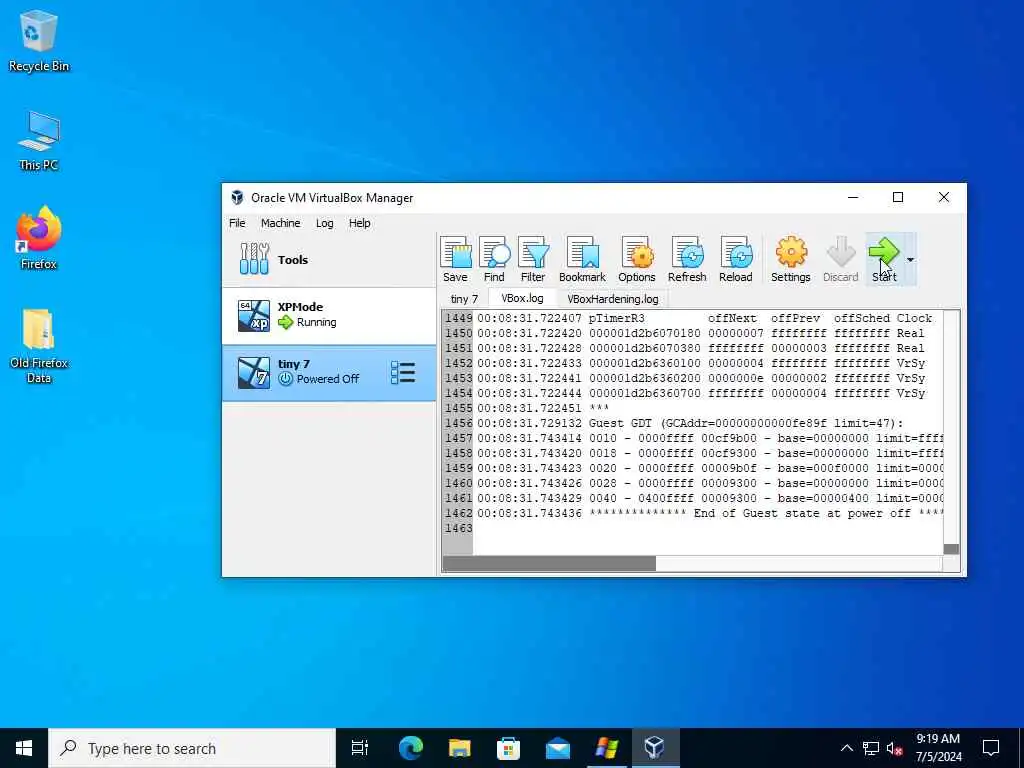Viewport: 1024px width, 768px height.
Task: Save the log using the Save icon
Action: click(x=455, y=259)
